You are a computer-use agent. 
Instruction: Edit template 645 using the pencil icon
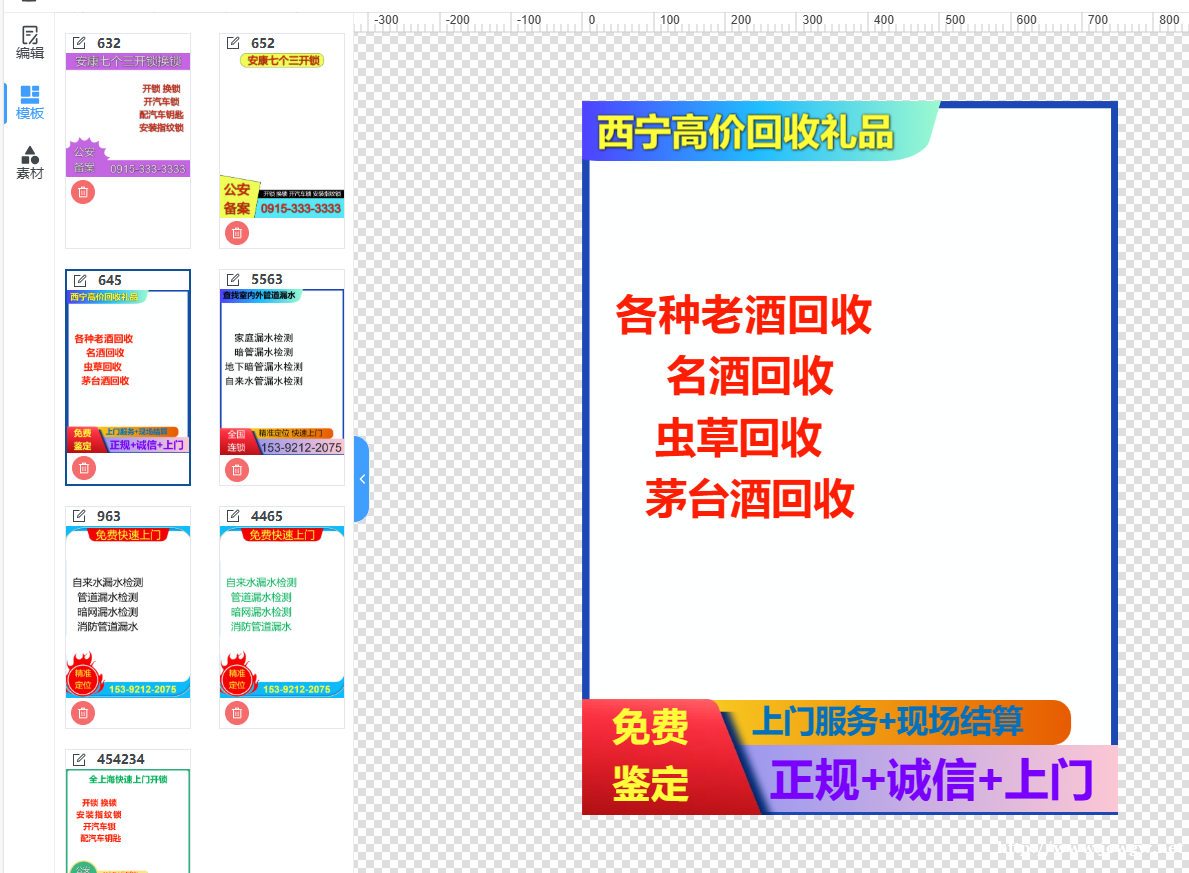point(80,279)
